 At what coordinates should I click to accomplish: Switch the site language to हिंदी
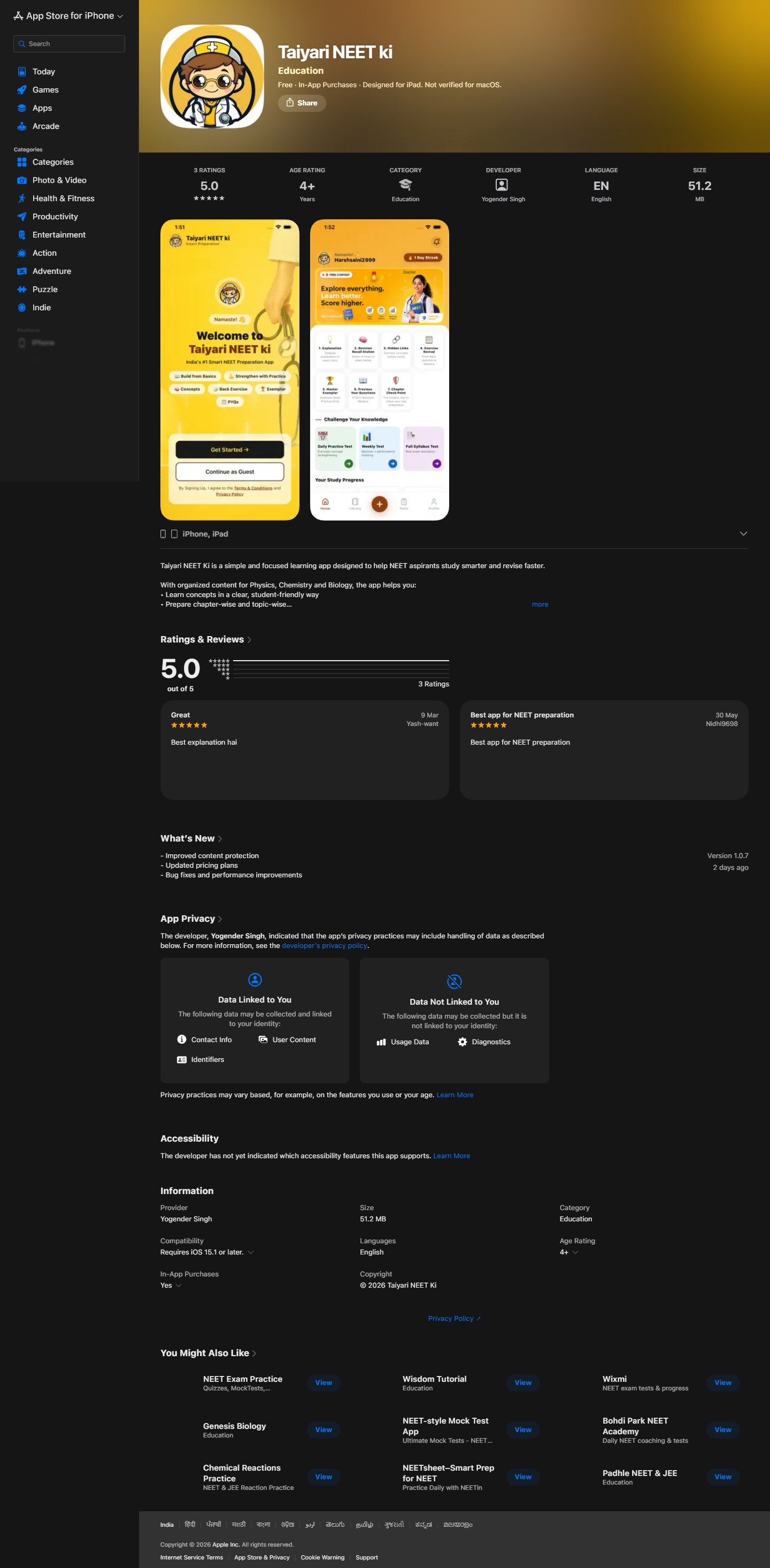(x=190, y=1525)
